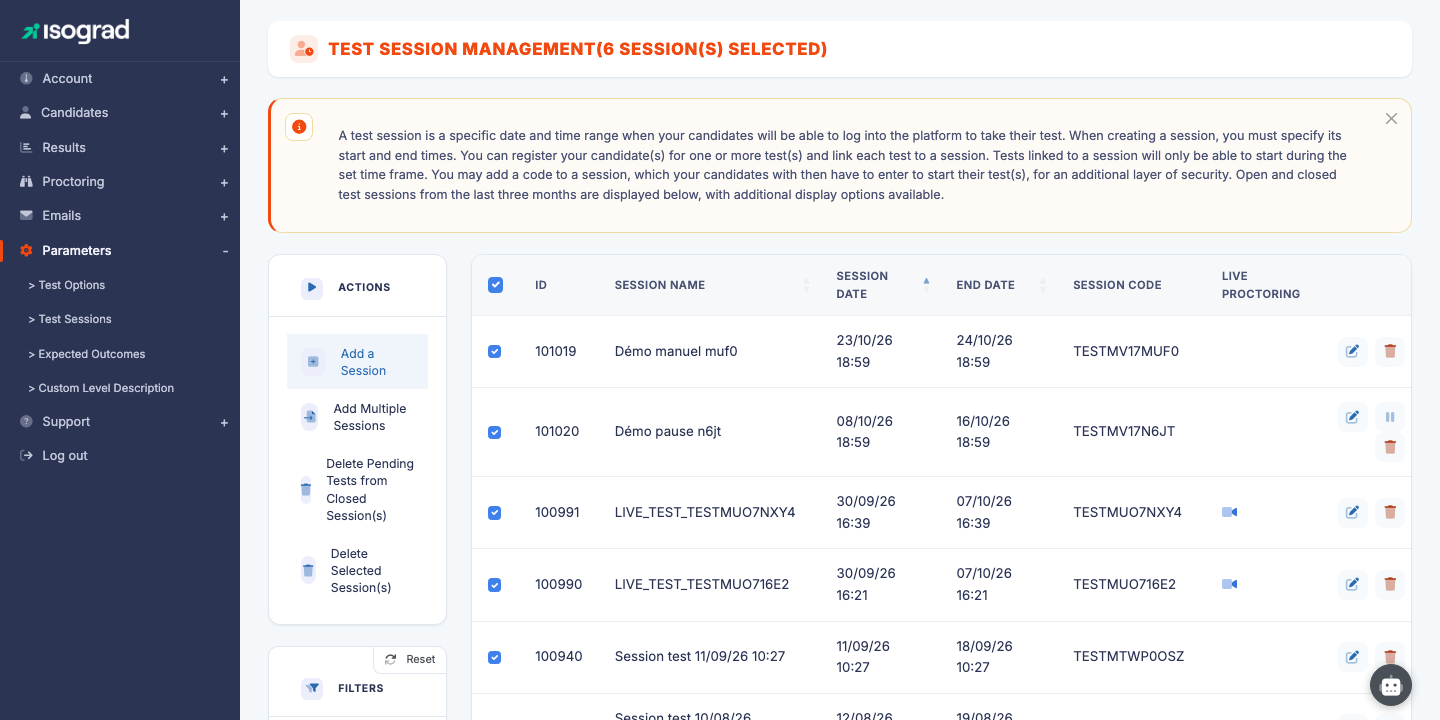Expand the Candidates sidebar menu
The height and width of the screenshot is (720, 1440).
[120, 113]
